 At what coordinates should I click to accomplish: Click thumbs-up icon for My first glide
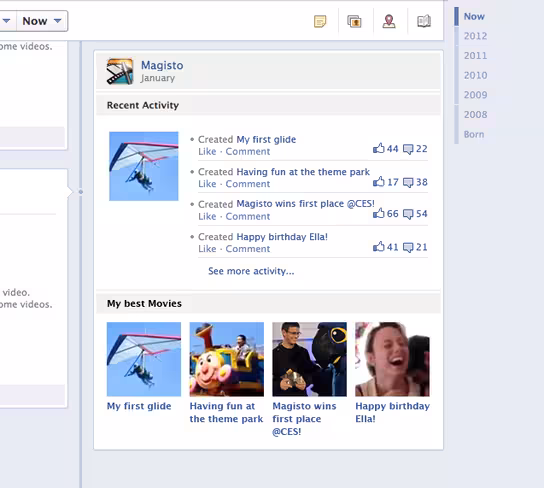point(379,148)
